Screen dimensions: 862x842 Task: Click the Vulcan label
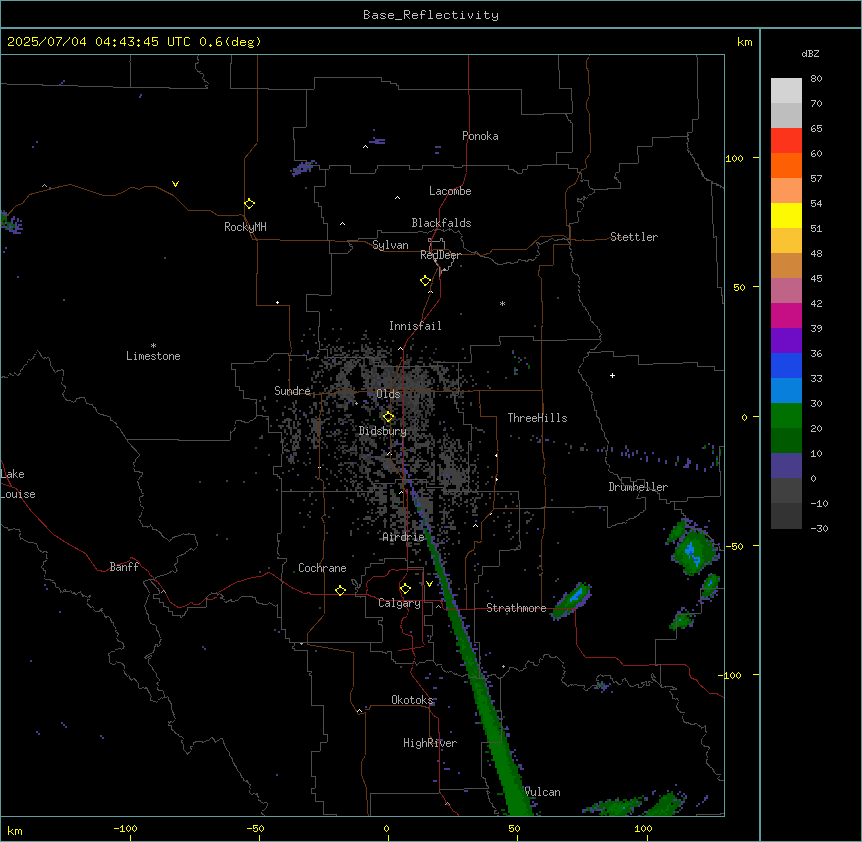(x=543, y=792)
